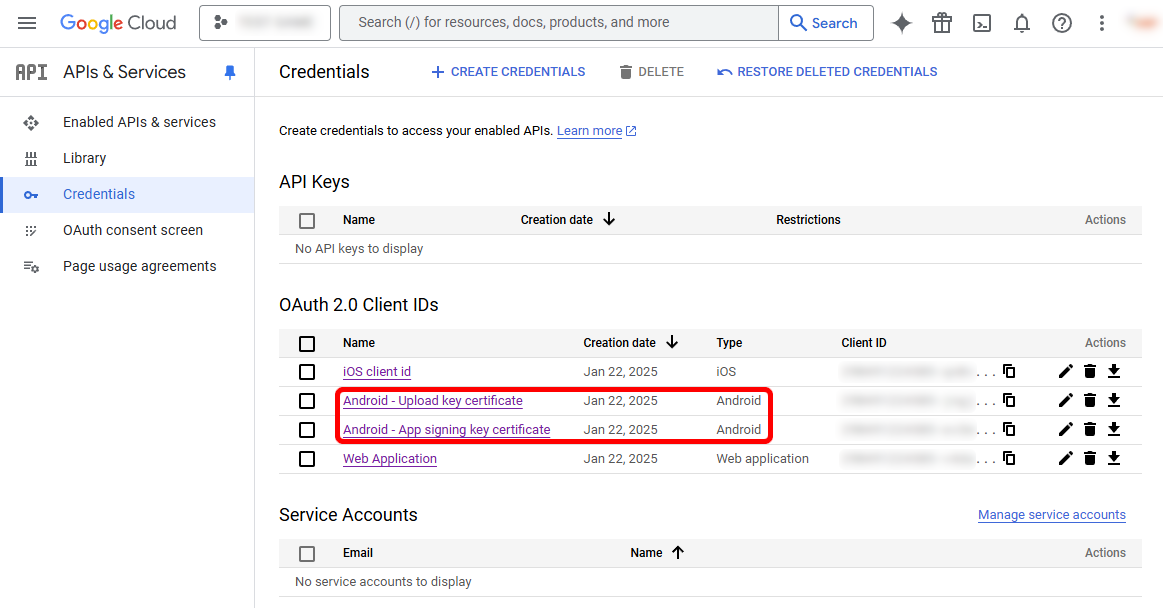1163x608 pixels.
Task: Delete the Android Upload key certificate client
Action: click(1090, 400)
